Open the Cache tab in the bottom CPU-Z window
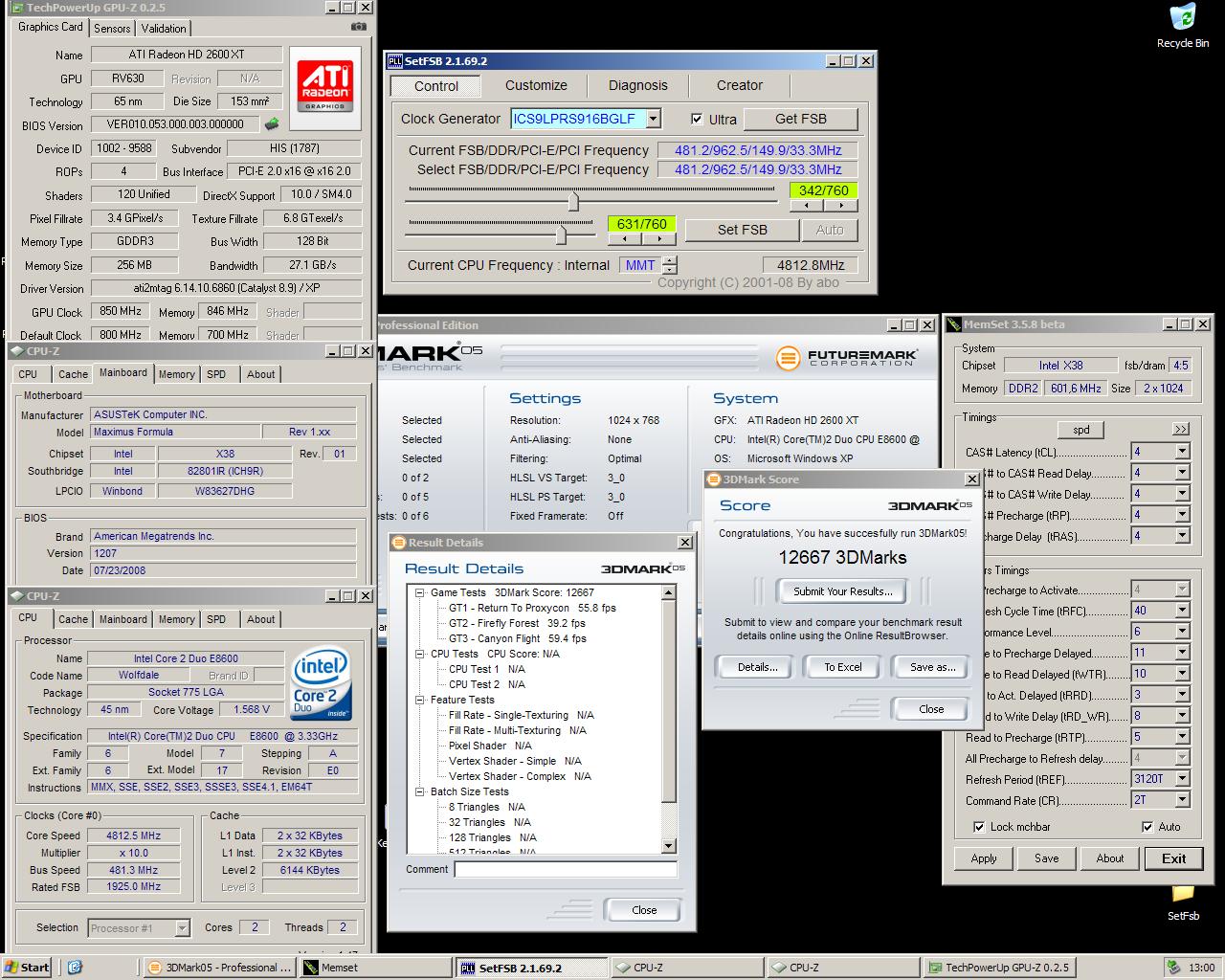The width and height of the screenshot is (1225, 980). point(73,619)
